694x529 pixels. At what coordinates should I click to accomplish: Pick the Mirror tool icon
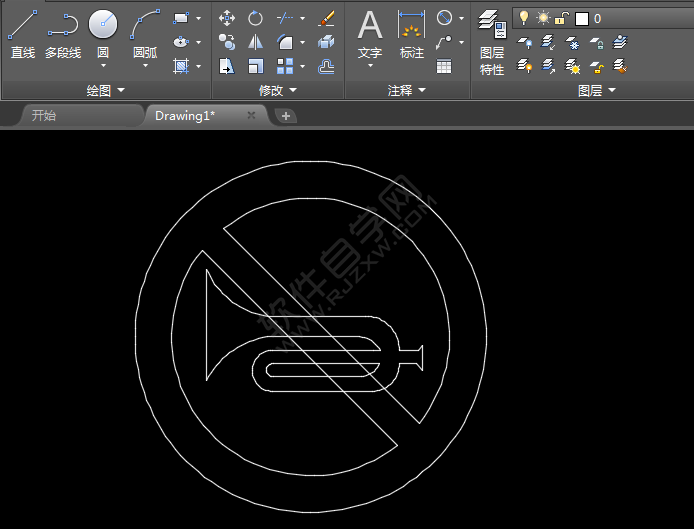[256, 42]
